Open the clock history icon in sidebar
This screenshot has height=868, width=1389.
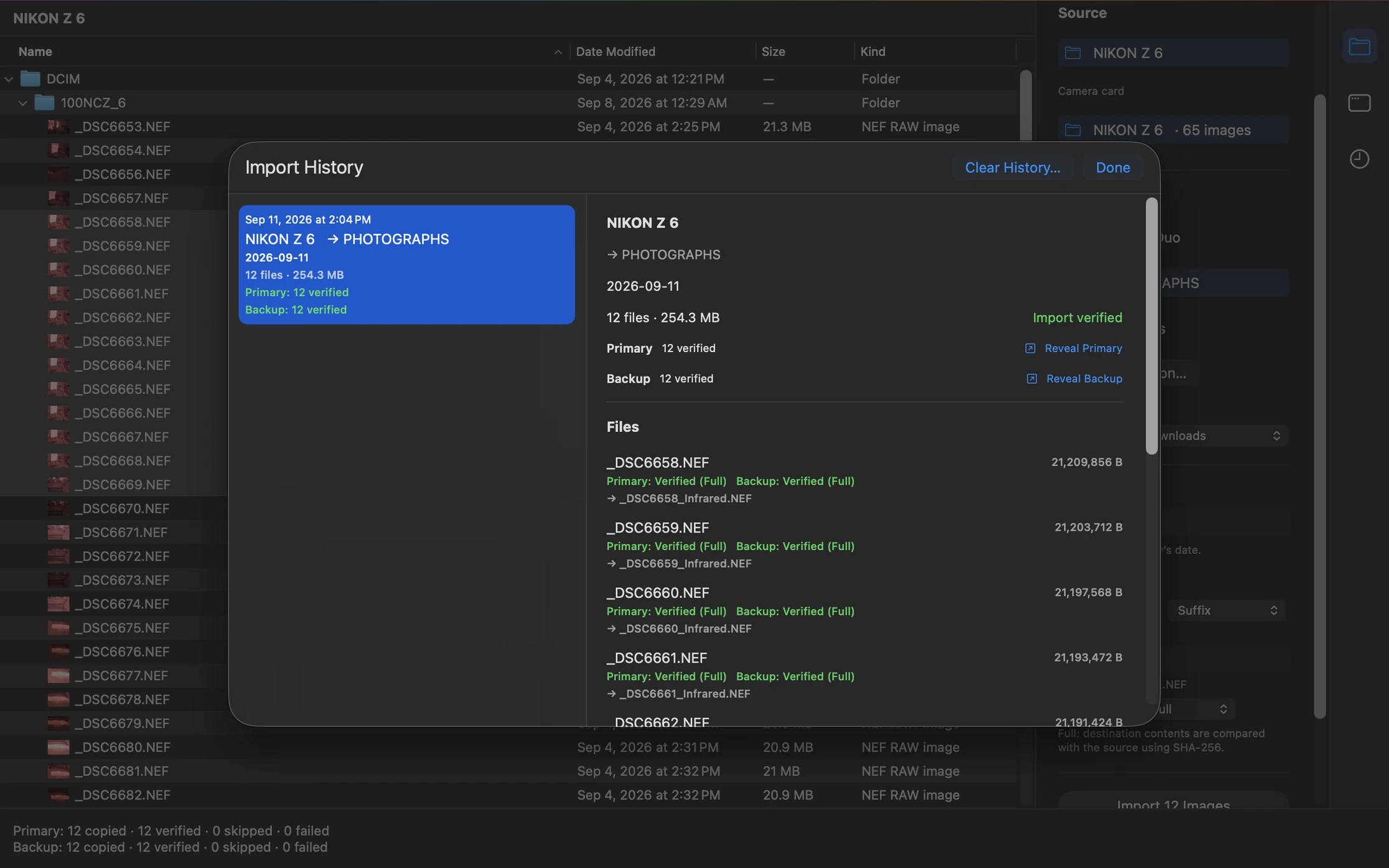click(x=1359, y=159)
